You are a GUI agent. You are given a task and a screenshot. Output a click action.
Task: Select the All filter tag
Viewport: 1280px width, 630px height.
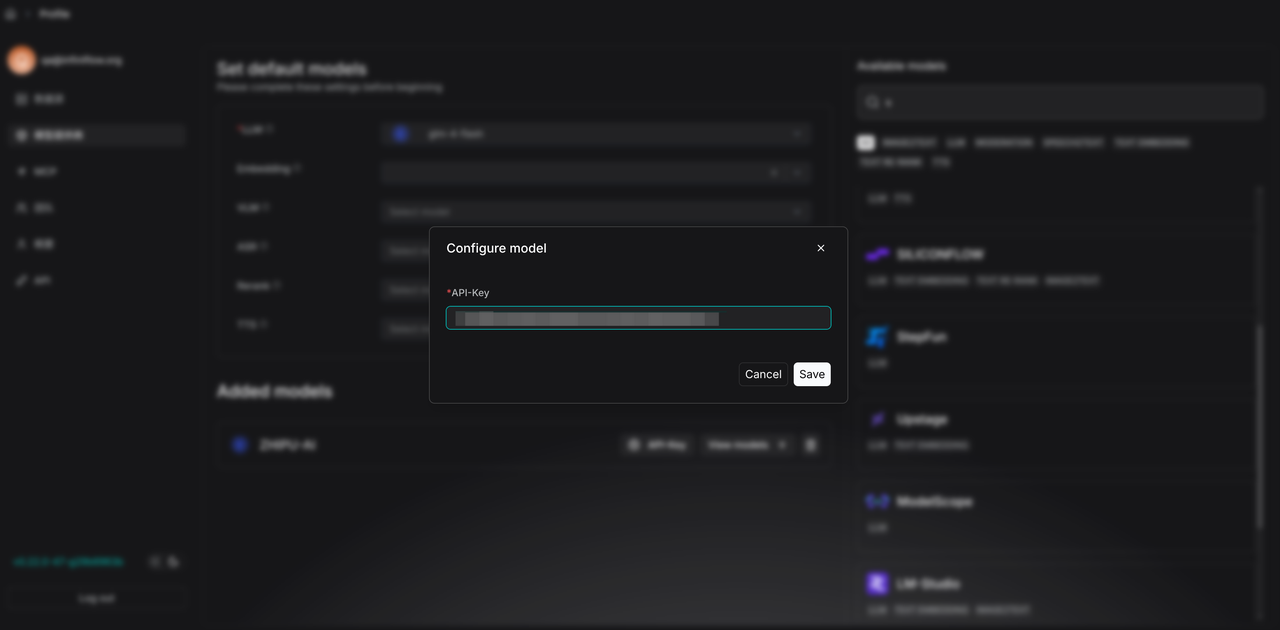click(865, 143)
